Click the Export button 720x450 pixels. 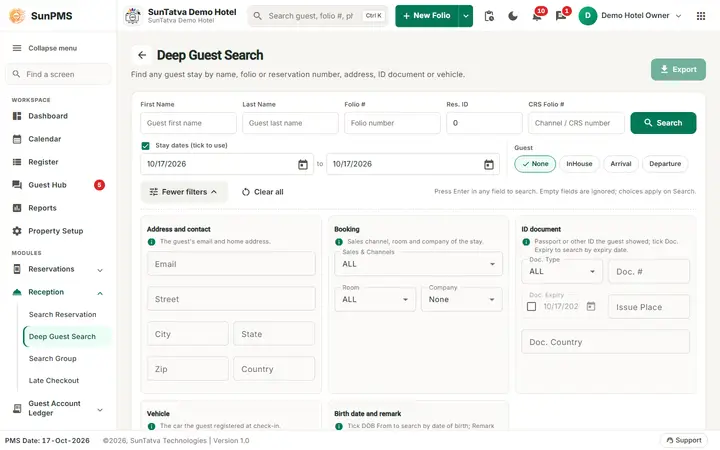coord(678,69)
